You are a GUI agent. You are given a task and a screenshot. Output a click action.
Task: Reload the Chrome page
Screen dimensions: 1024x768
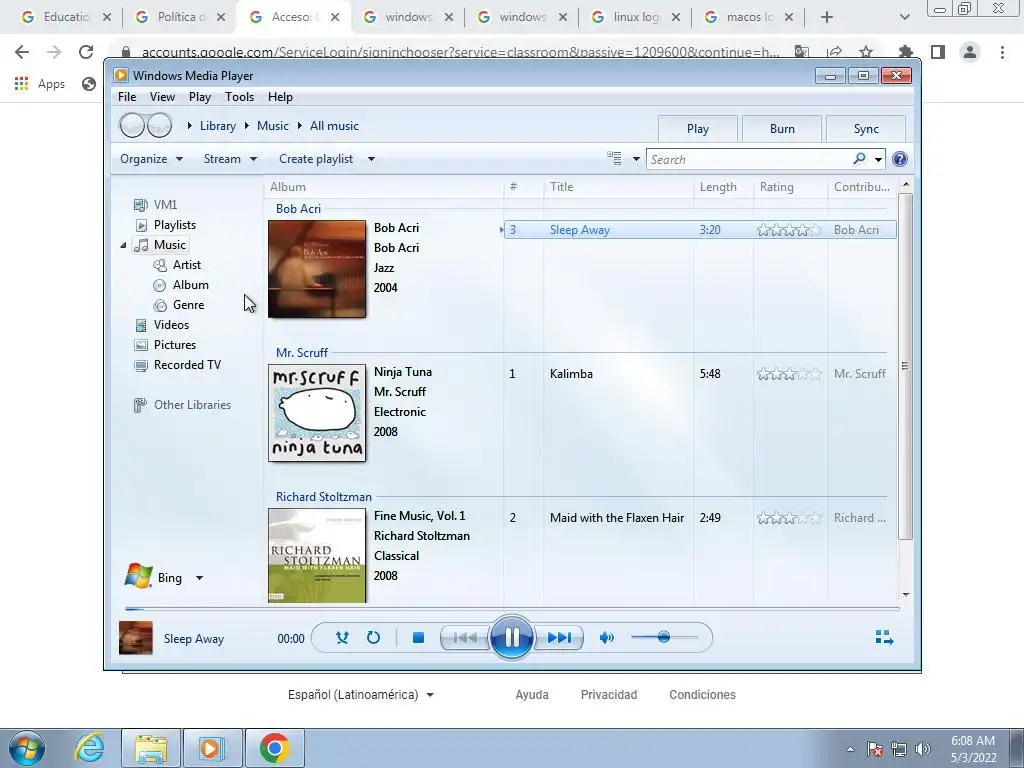[86, 52]
